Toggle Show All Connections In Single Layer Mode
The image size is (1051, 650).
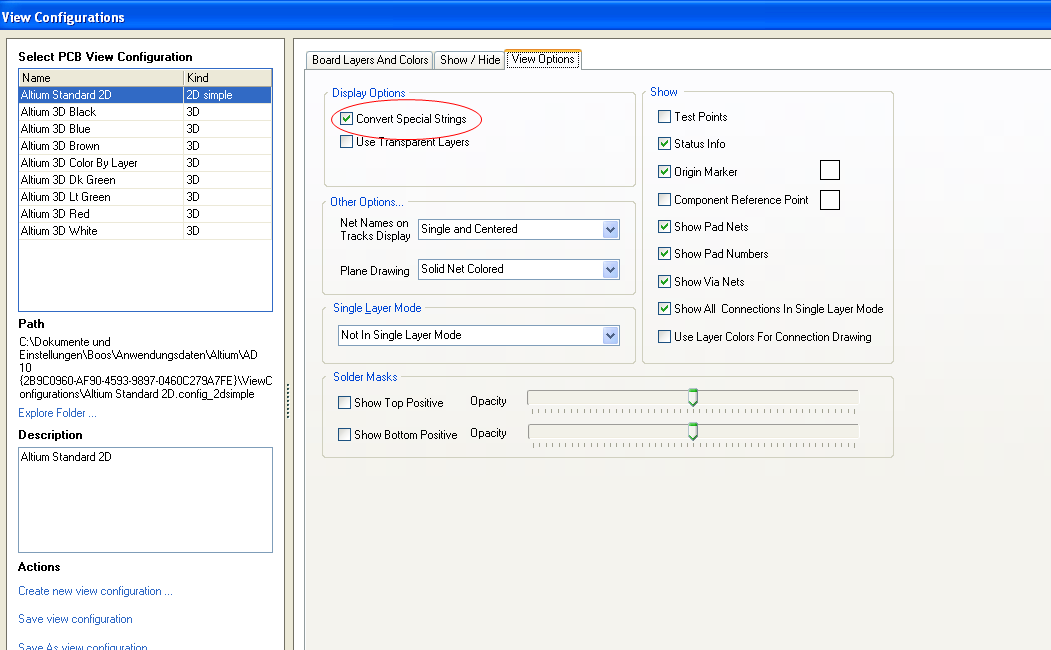tap(664, 308)
